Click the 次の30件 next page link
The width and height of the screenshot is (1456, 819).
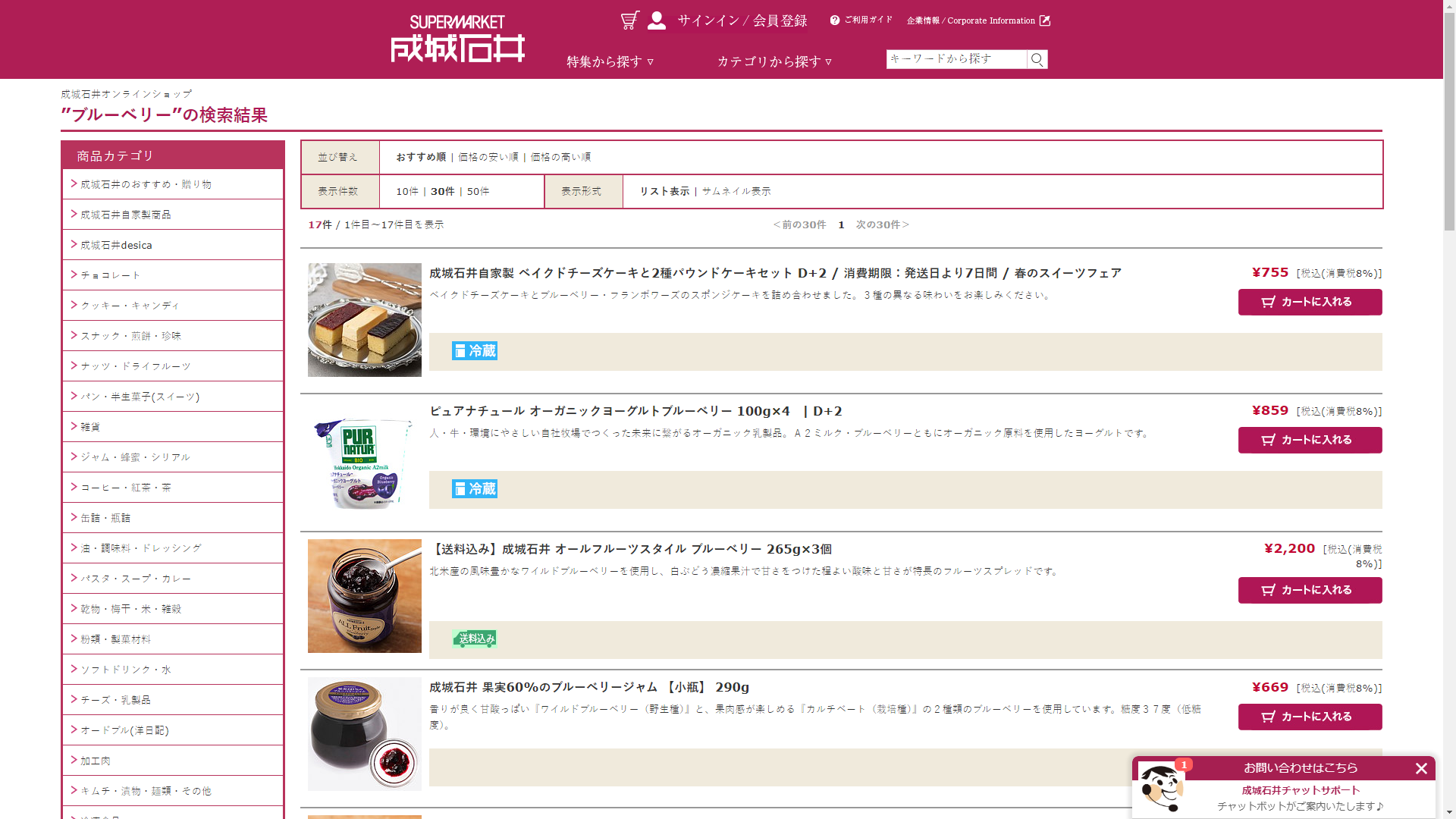(882, 225)
